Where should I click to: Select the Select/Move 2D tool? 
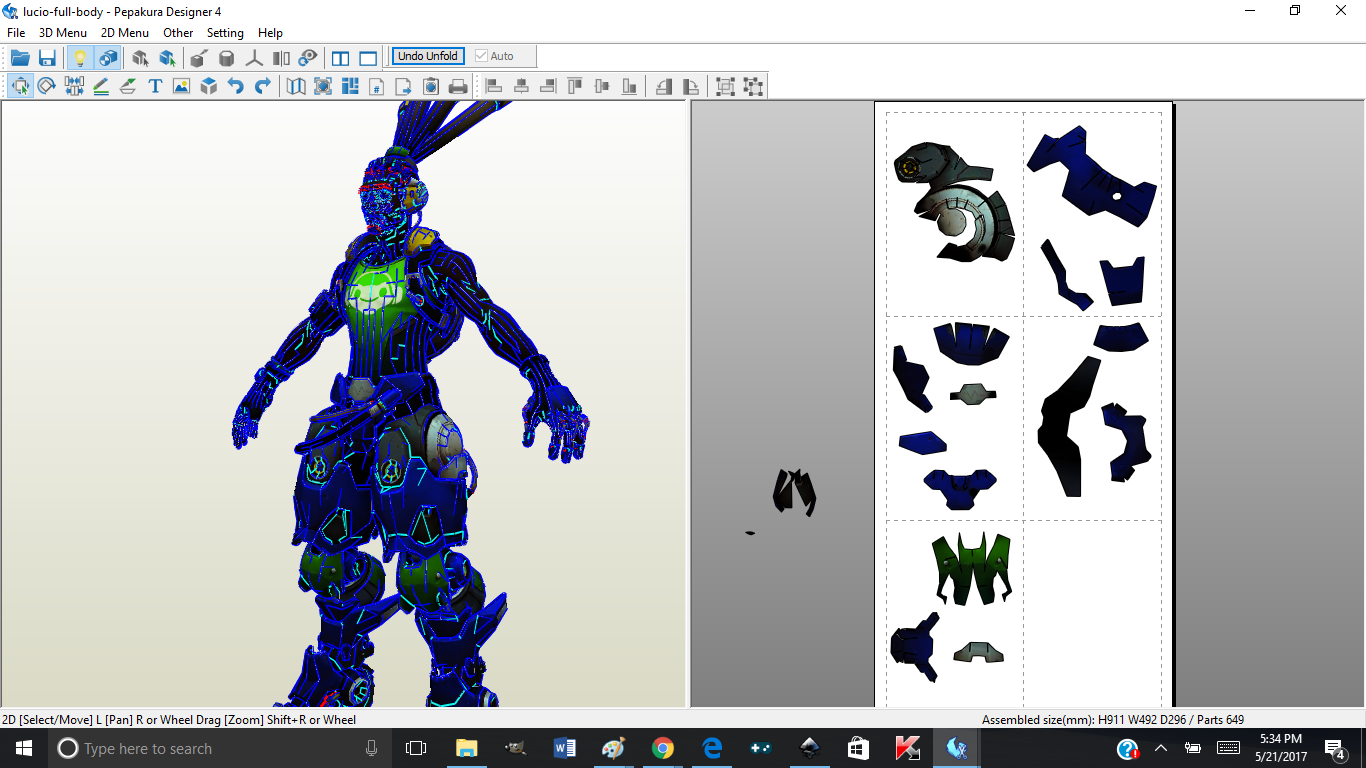[x=20, y=86]
